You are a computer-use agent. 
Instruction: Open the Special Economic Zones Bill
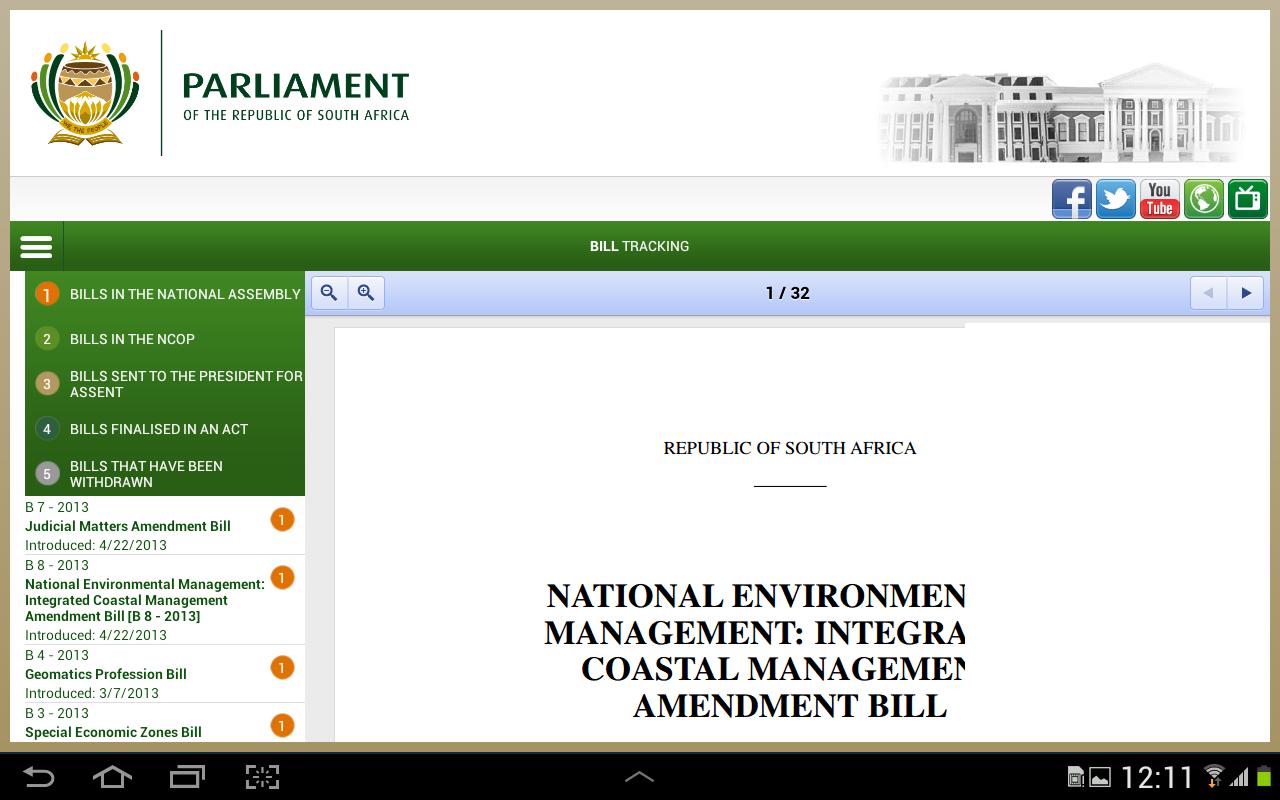click(113, 732)
